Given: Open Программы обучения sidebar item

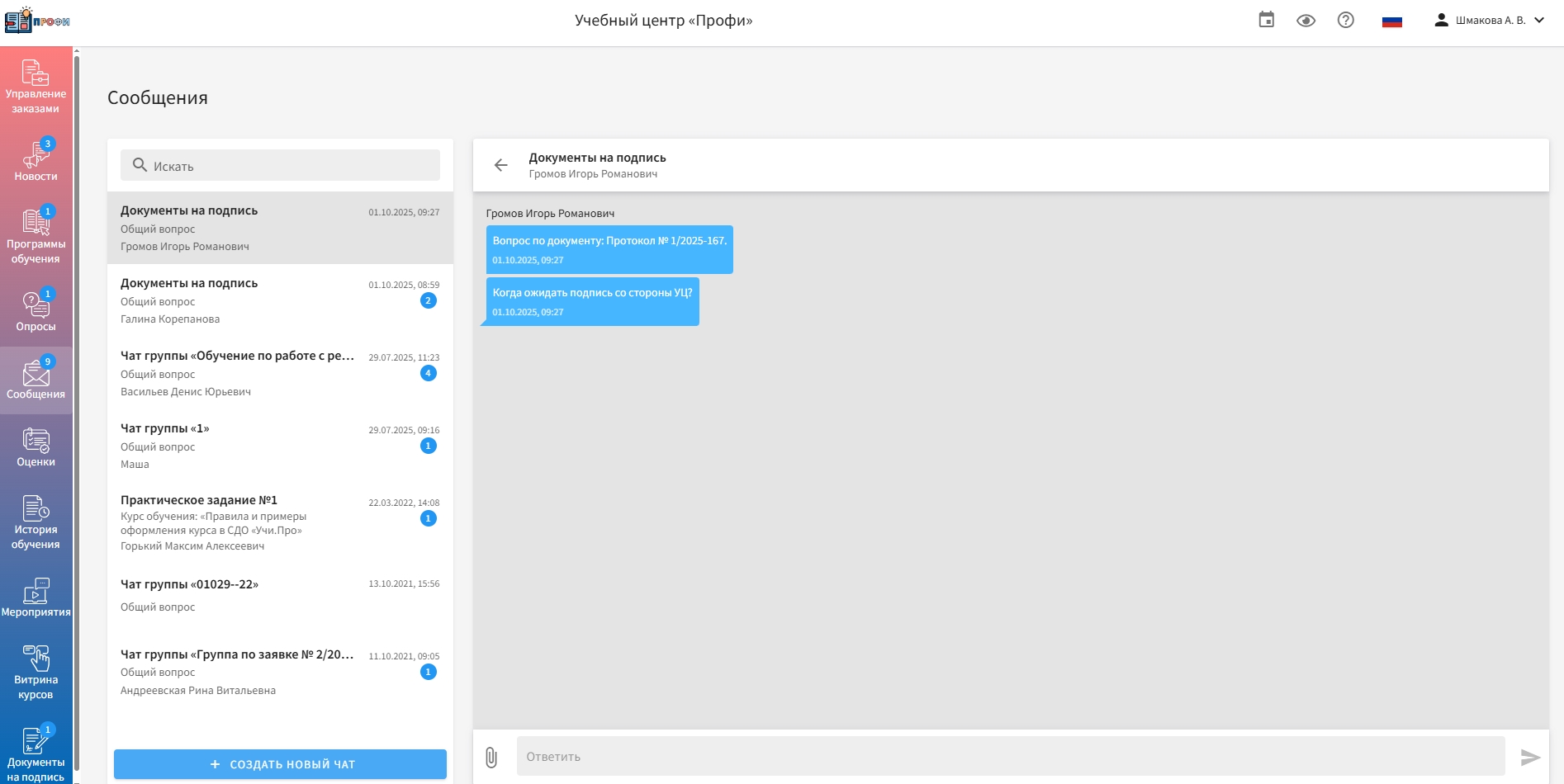Looking at the screenshot, I should [36, 236].
